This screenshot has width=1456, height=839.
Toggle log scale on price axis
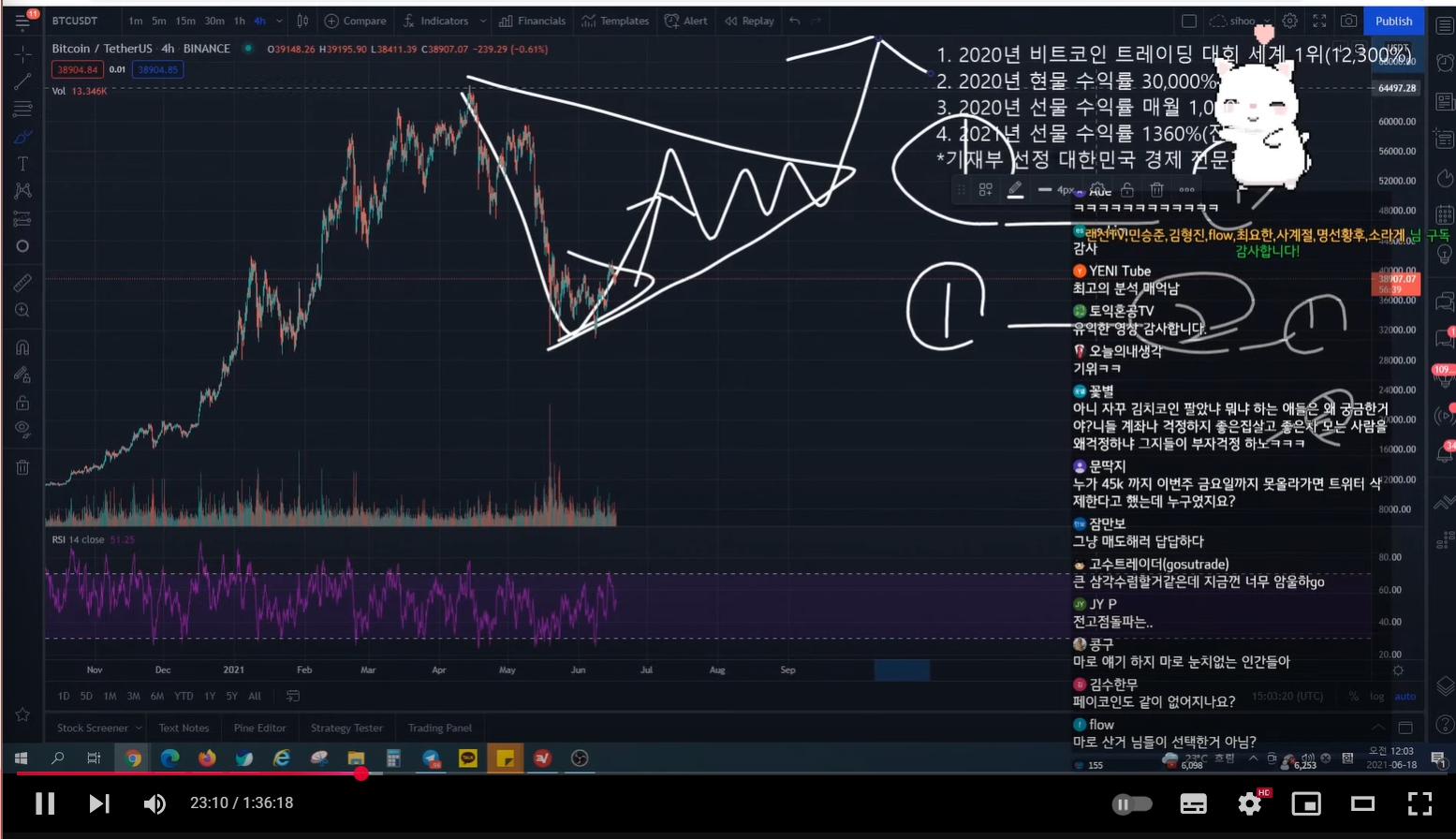[x=1376, y=696]
